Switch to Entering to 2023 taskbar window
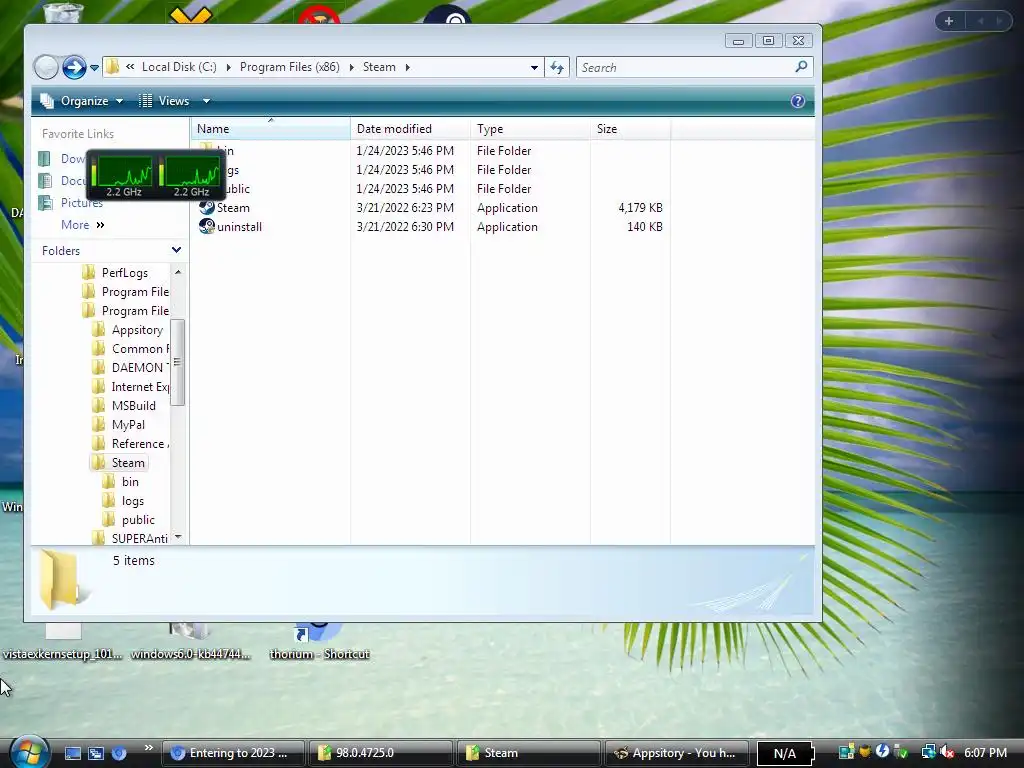Screen dimensions: 1024x768 pyautogui.click(x=232, y=753)
